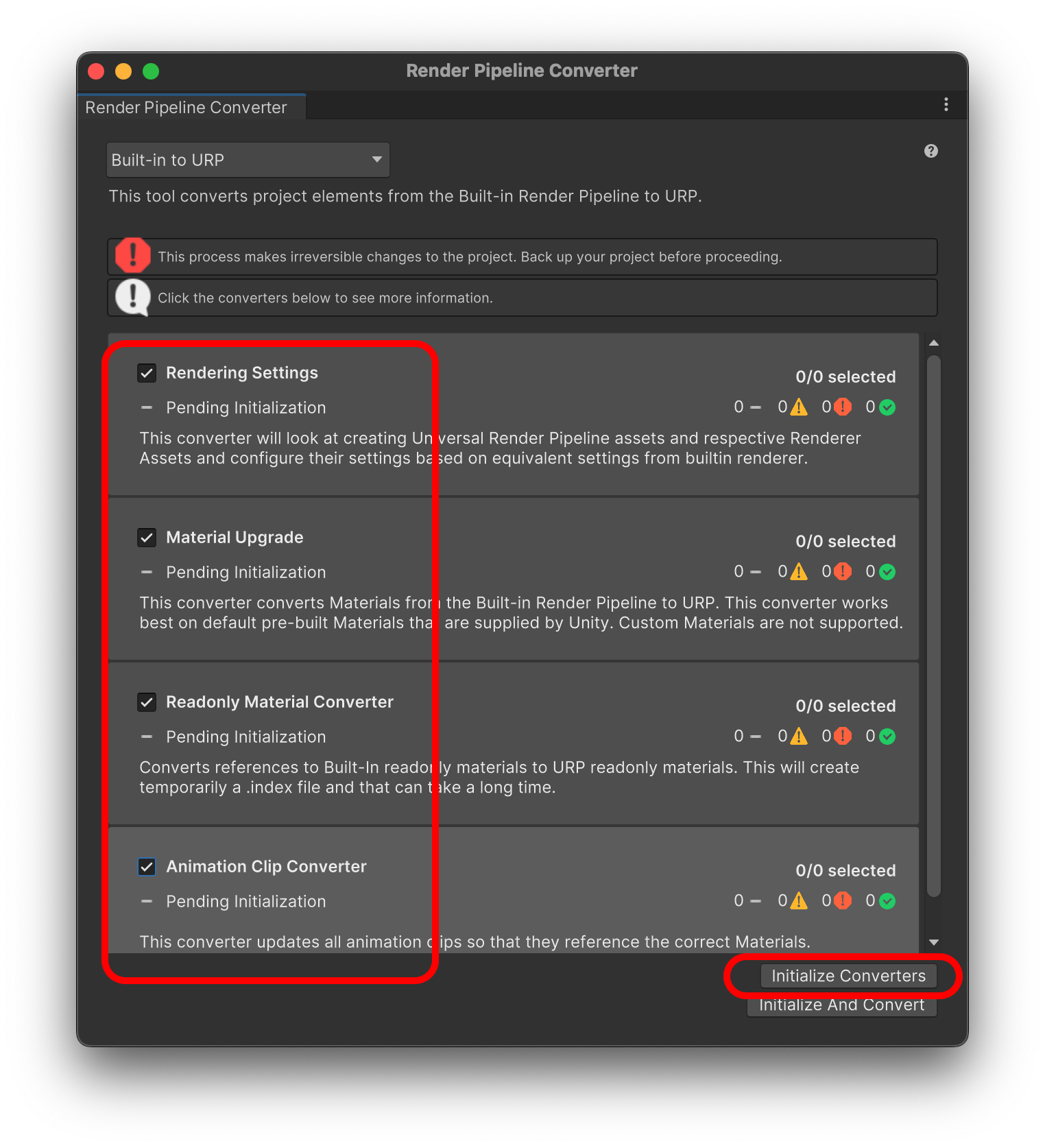Click Rendering Settings pending dash status icon
The image size is (1045, 1148).
click(x=146, y=407)
